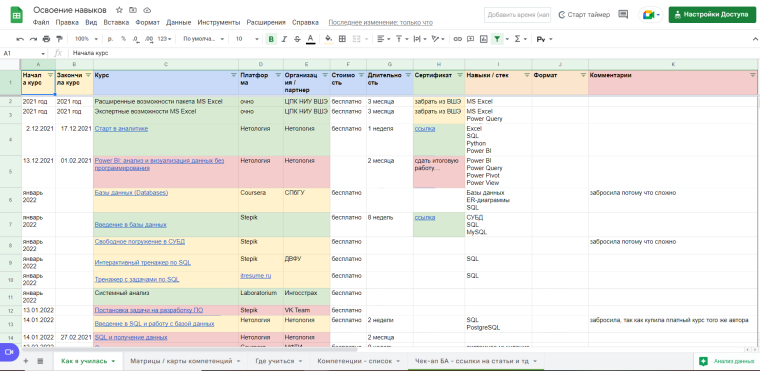Click the insert chart icon
This screenshot has width=760, height=371.
pos(483,39)
